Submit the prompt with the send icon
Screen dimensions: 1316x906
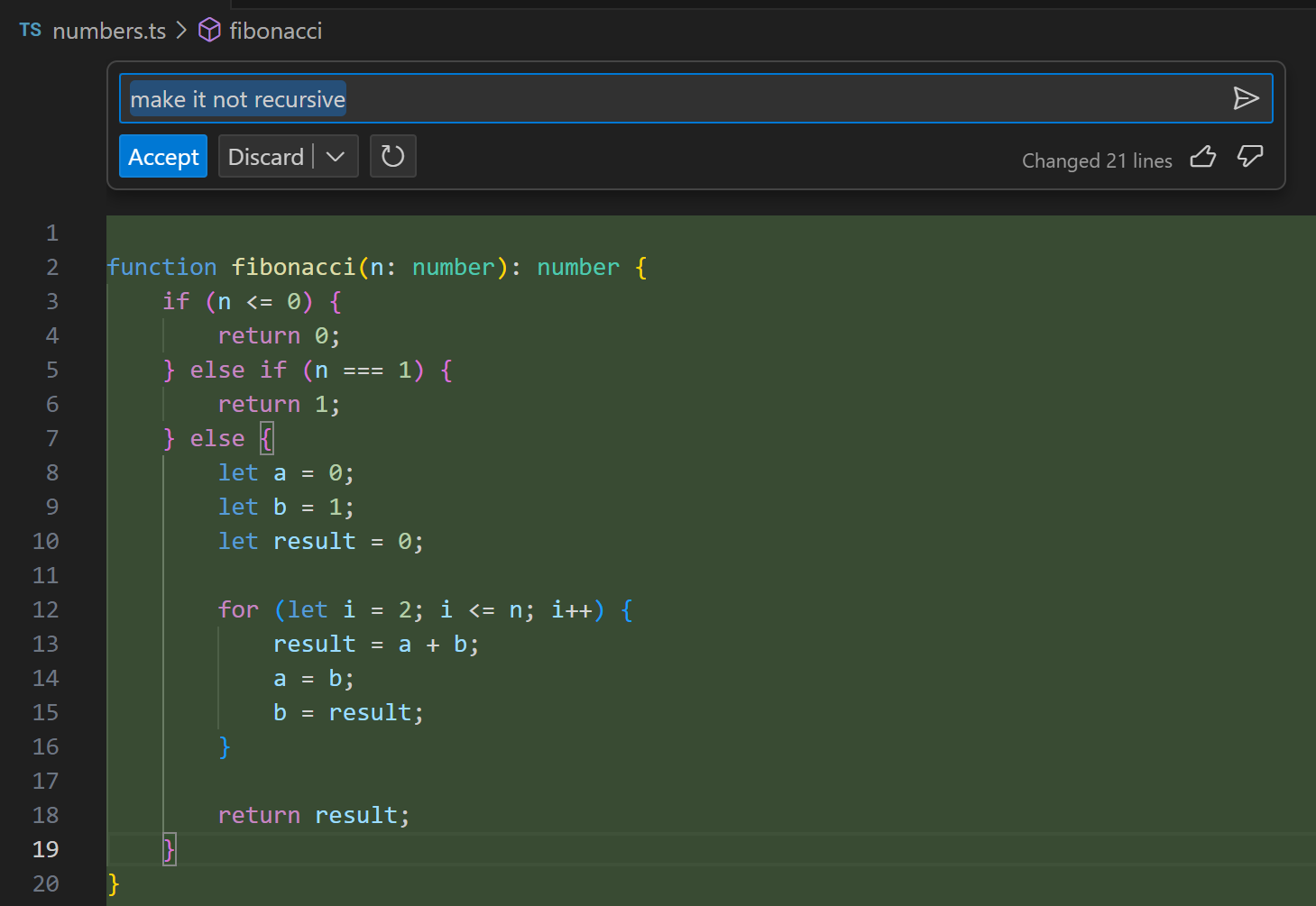coord(1247,98)
